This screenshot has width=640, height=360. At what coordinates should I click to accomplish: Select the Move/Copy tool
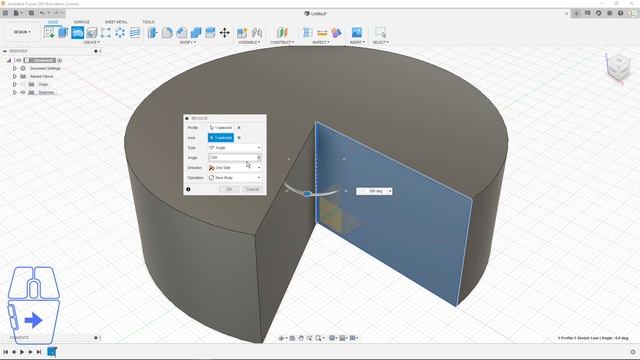(x=224, y=32)
